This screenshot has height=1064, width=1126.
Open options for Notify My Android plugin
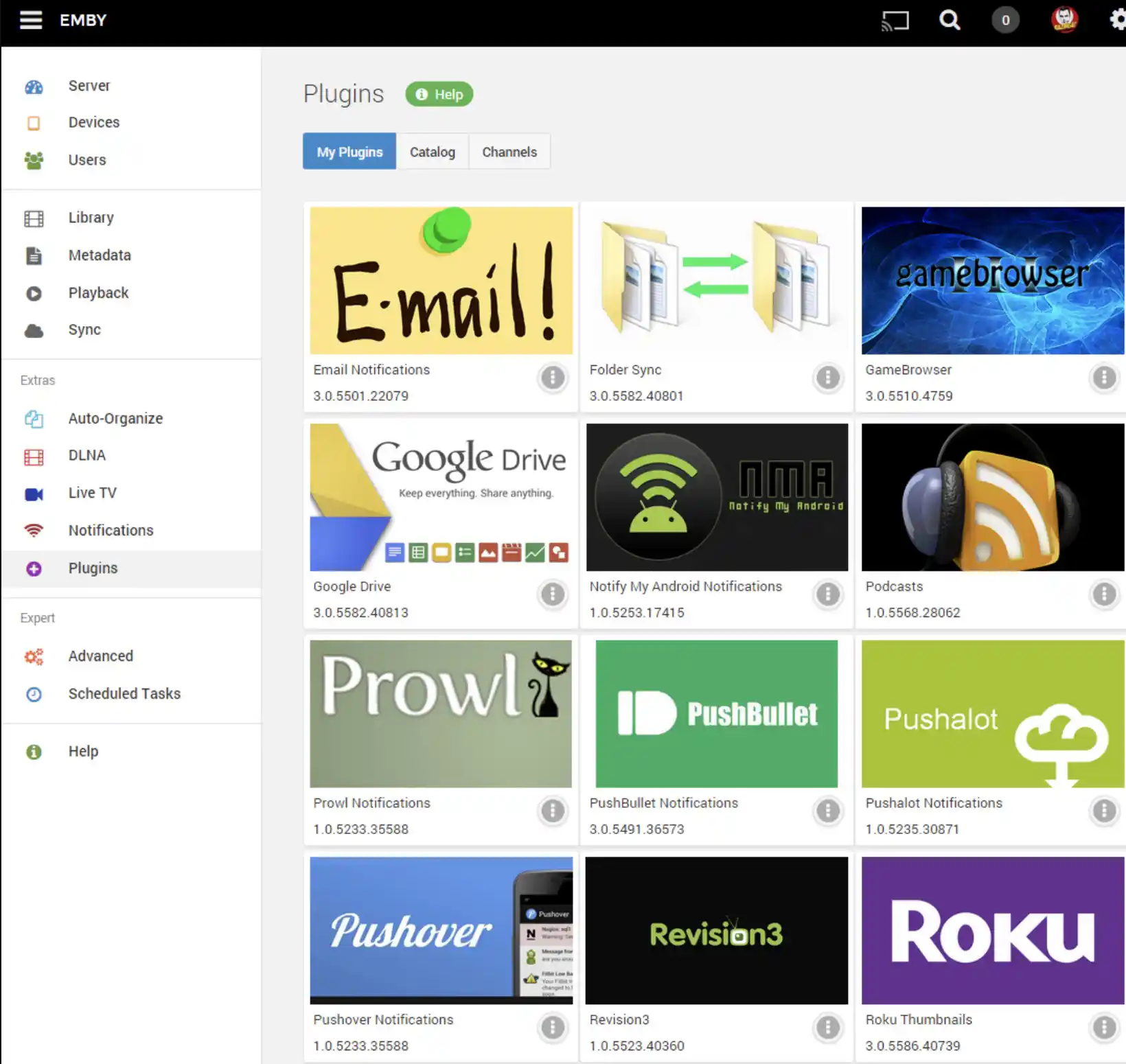tap(828, 594)
